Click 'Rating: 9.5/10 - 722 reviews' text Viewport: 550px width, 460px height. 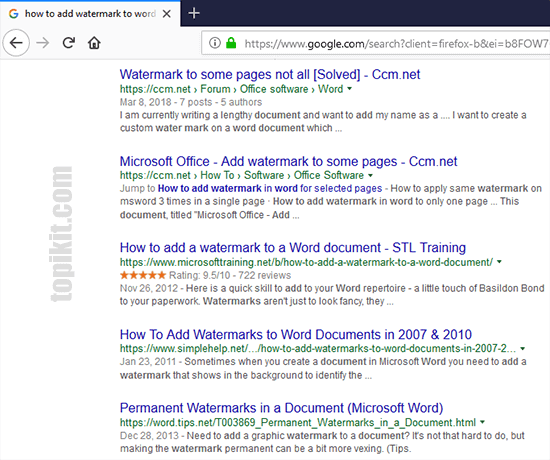click(x=230, y=275)
